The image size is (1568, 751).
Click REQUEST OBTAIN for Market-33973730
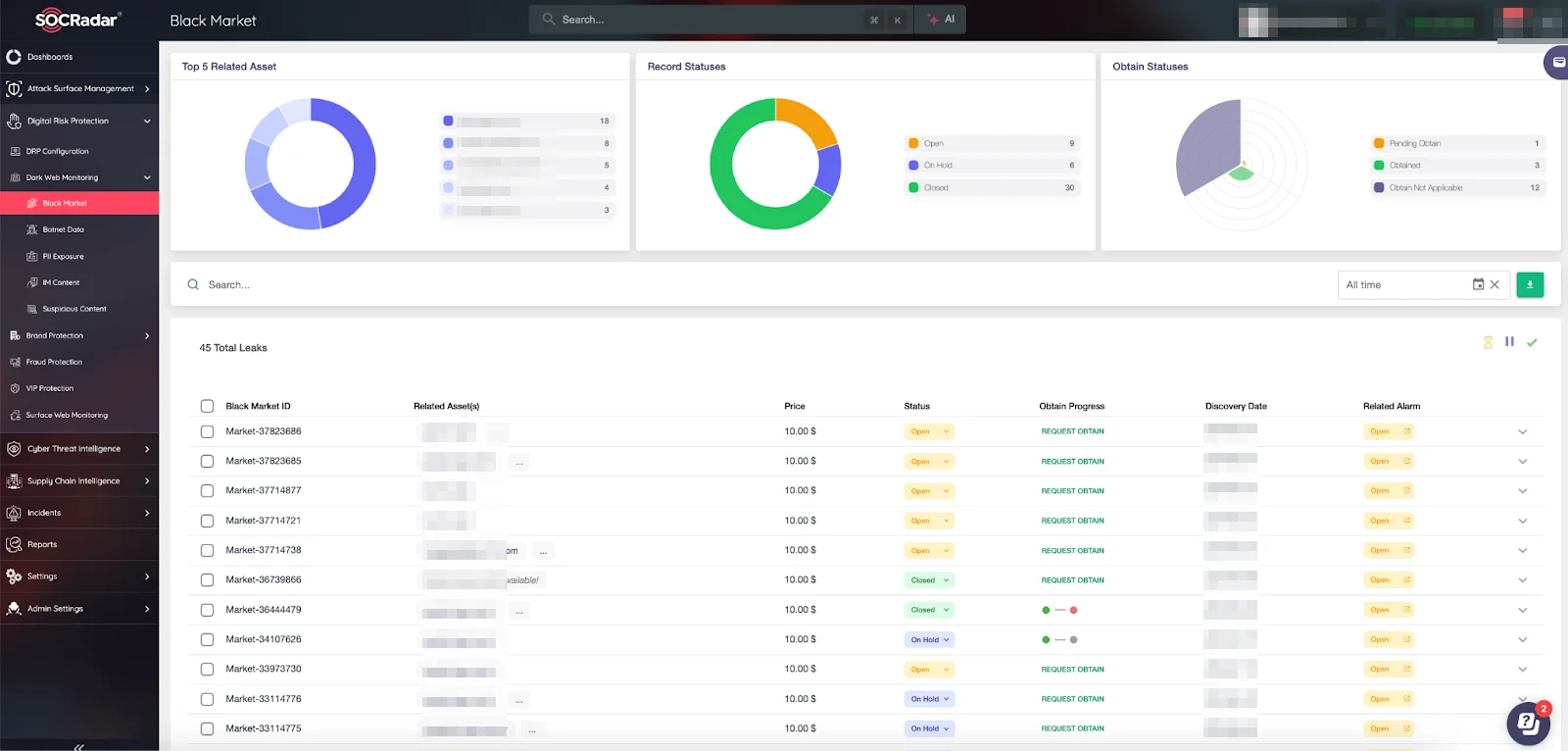click(1072, 670)
